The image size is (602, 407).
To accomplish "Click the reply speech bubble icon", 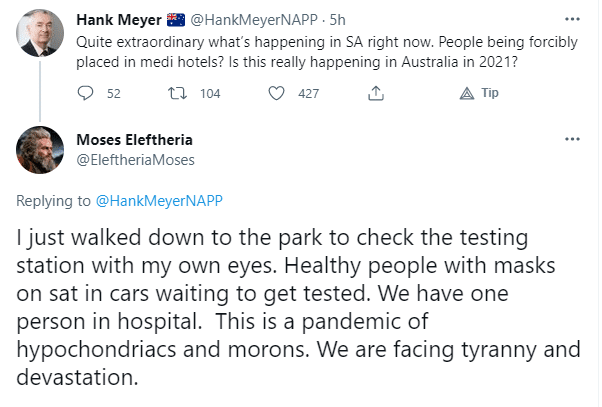I will 85,93.
